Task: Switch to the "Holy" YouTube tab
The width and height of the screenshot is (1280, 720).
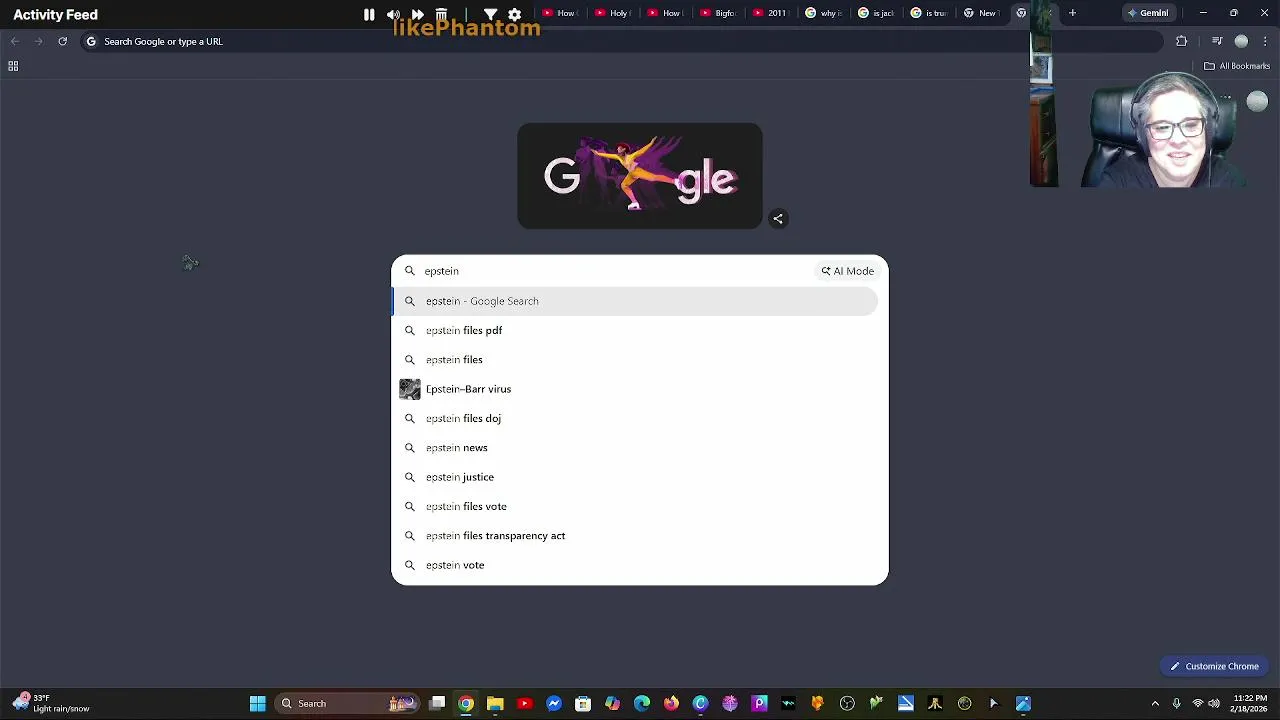Action: click(612, 13)
